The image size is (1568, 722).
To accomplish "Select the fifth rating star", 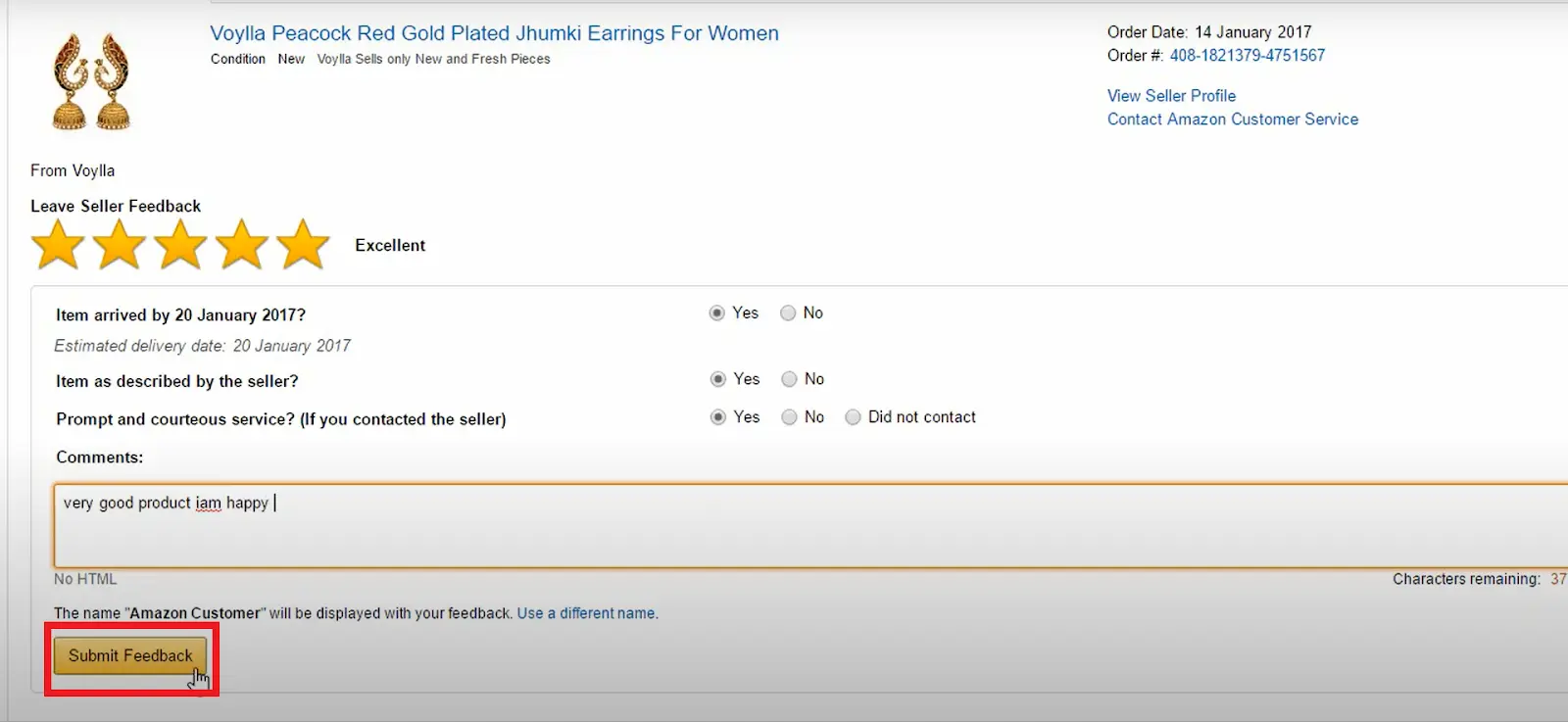I will [x=304, y=244].
